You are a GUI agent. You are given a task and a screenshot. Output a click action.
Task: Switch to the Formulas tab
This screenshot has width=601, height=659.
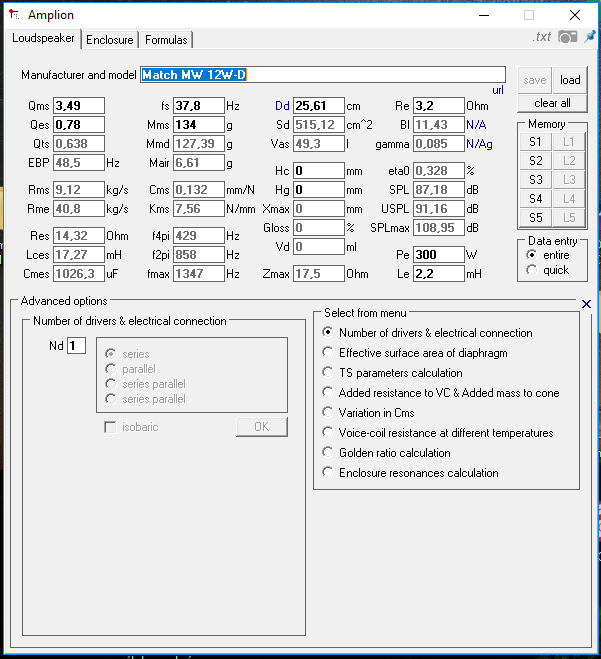point(166,40)
